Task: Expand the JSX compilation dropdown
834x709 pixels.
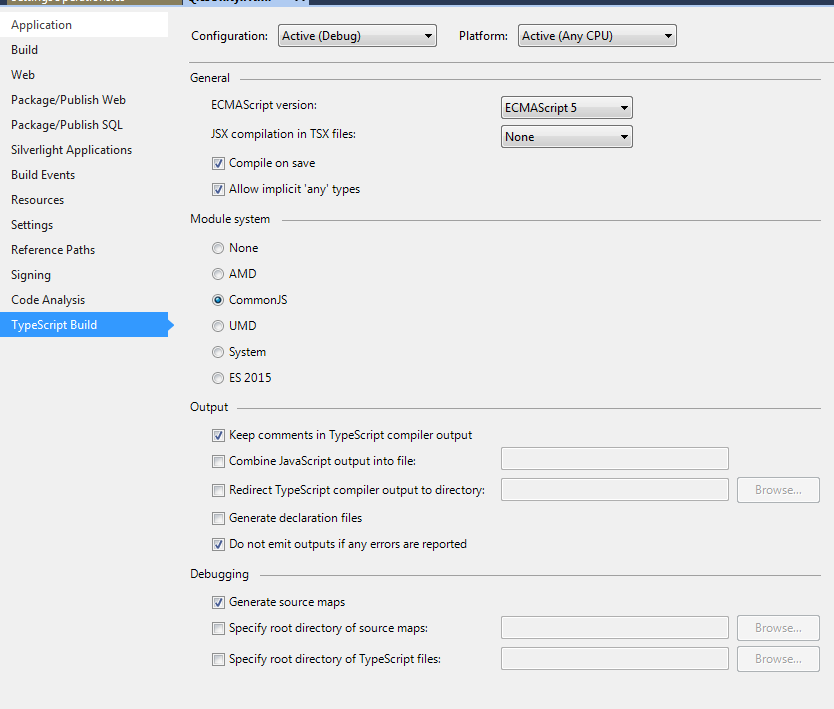Action: pyautogui.click(x=566, y=137)
